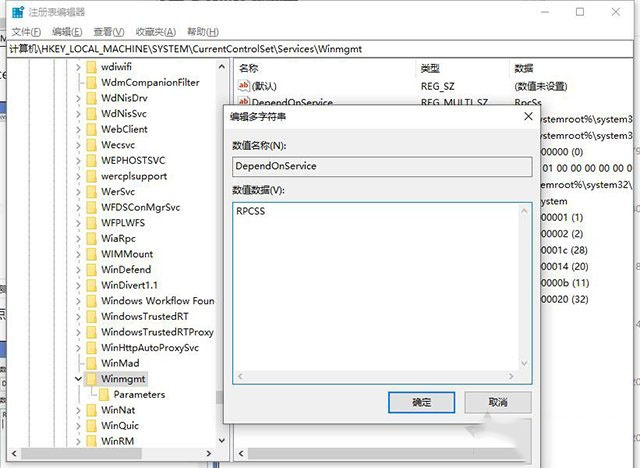
Task: Click the wdiwifi folder icon
Action: [x=91, y=67]
